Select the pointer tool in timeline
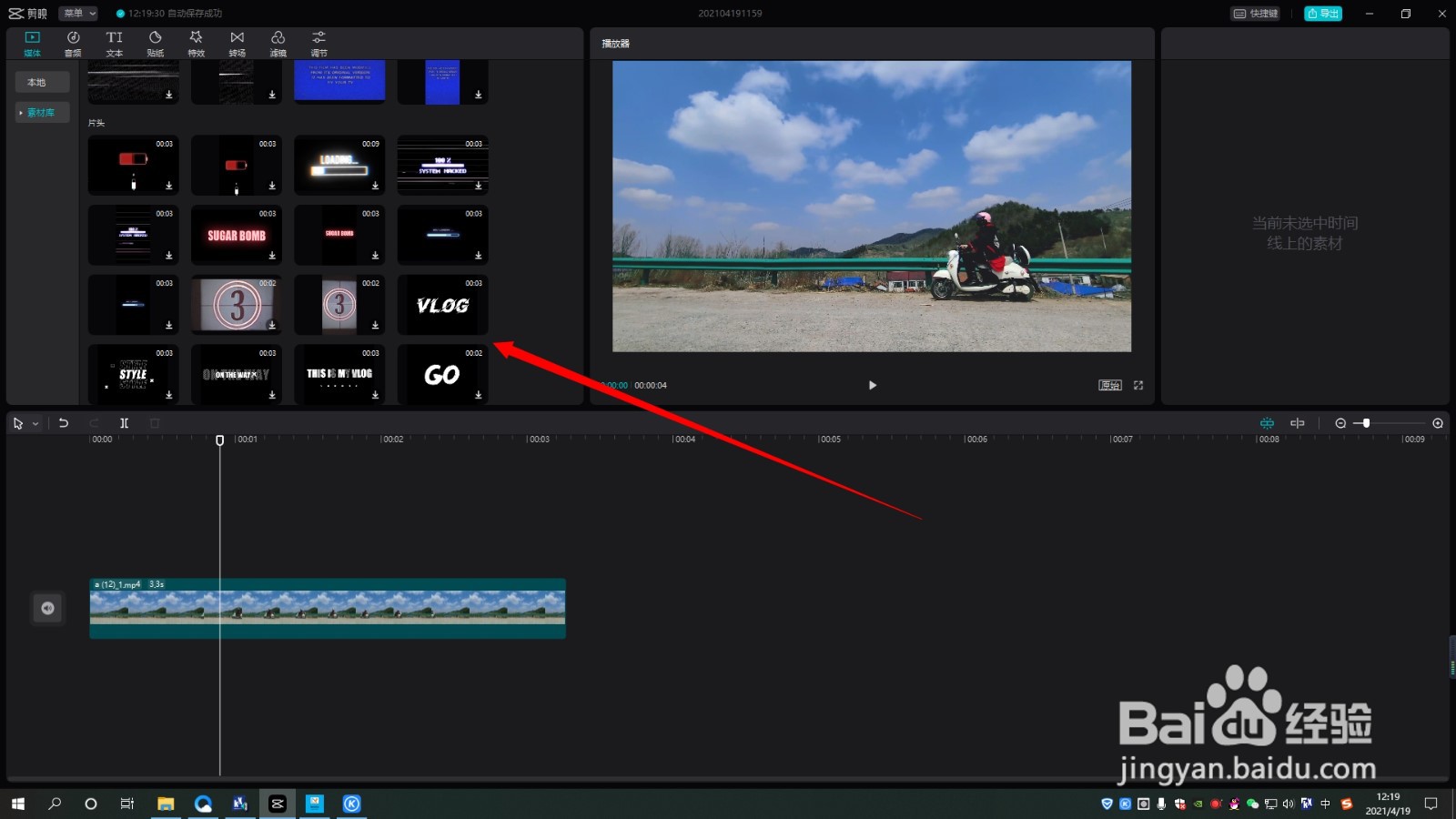 18,423
